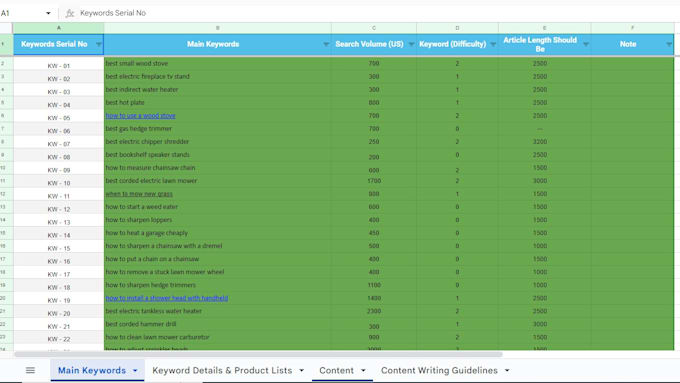Select cell KW - 18
680x383 pixels.
[x=59, y=285]
